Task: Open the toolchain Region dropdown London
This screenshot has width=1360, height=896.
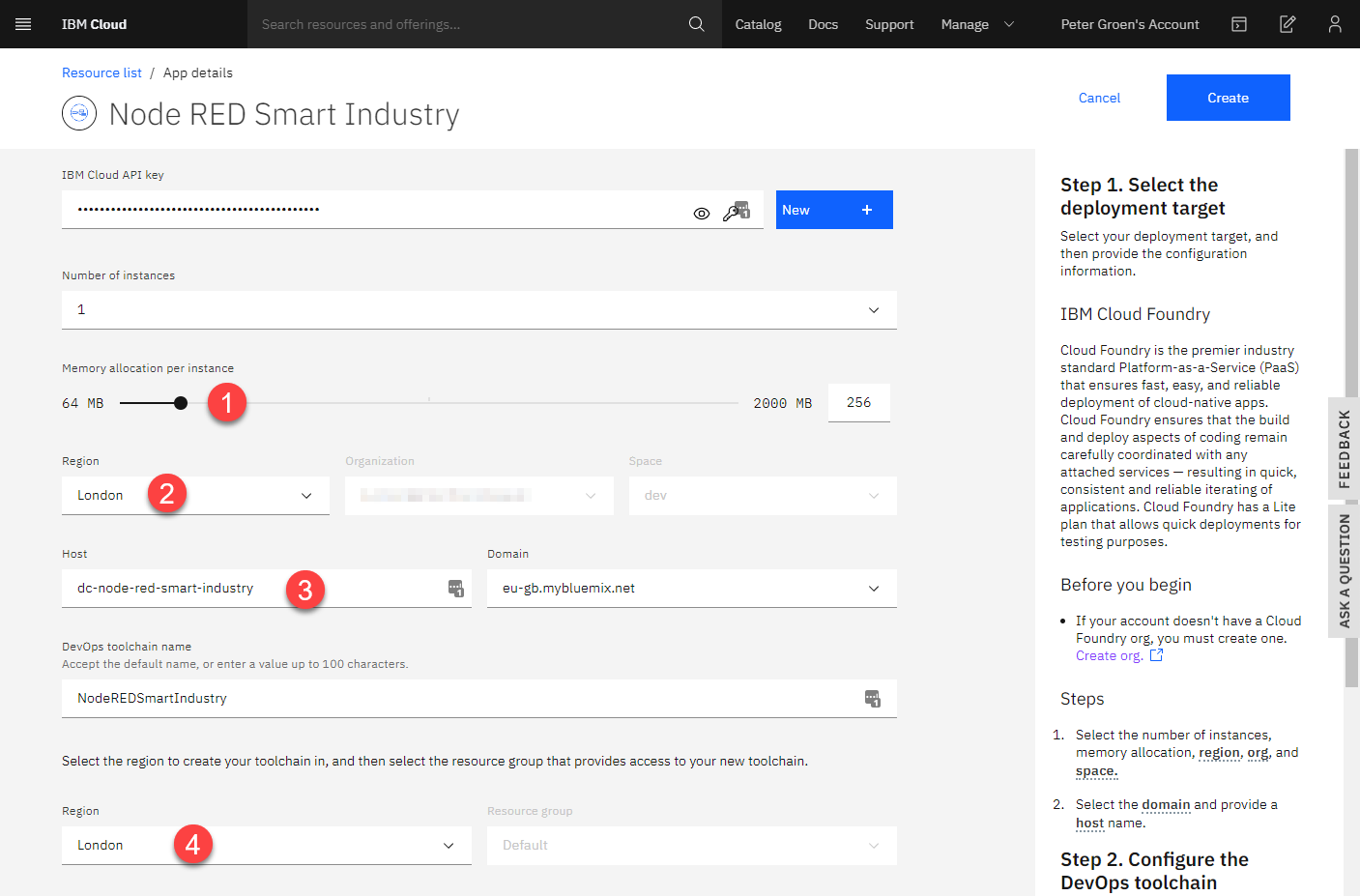Action: pos(267,845)
